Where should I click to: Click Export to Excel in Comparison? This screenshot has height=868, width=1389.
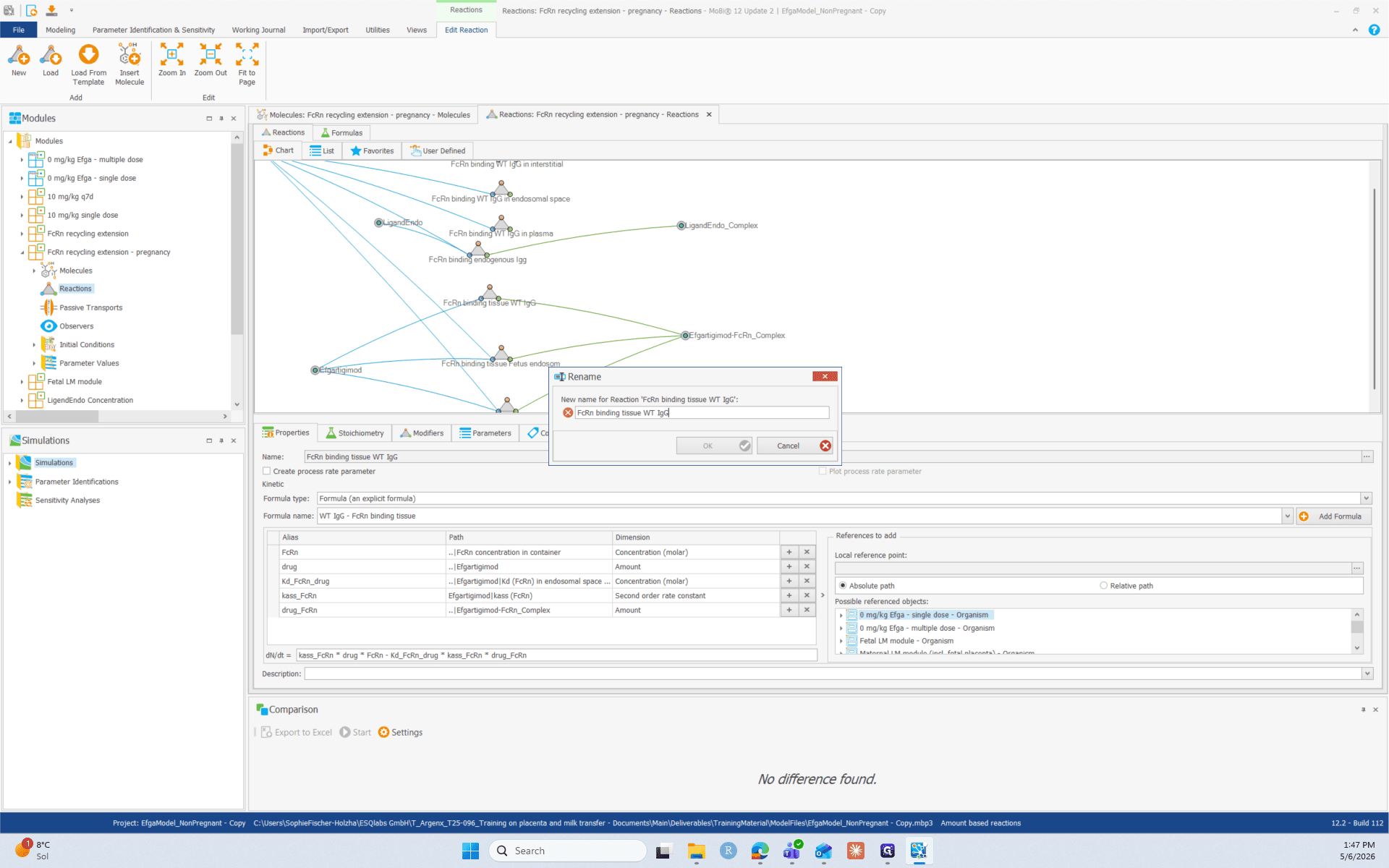[x=297, y=732]
